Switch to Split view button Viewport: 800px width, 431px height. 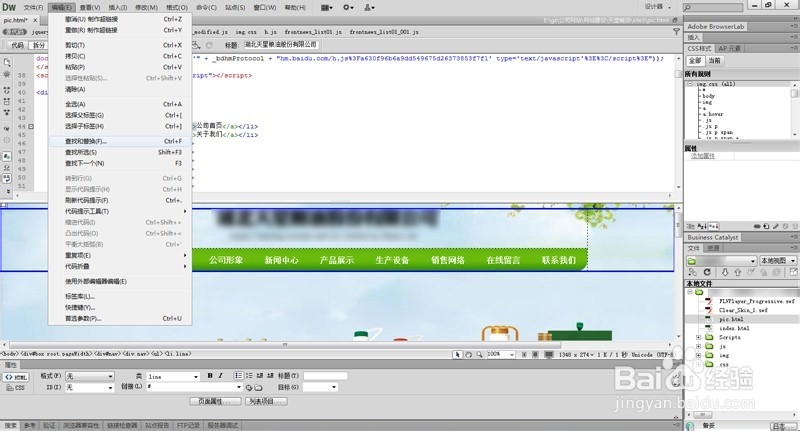38,45
